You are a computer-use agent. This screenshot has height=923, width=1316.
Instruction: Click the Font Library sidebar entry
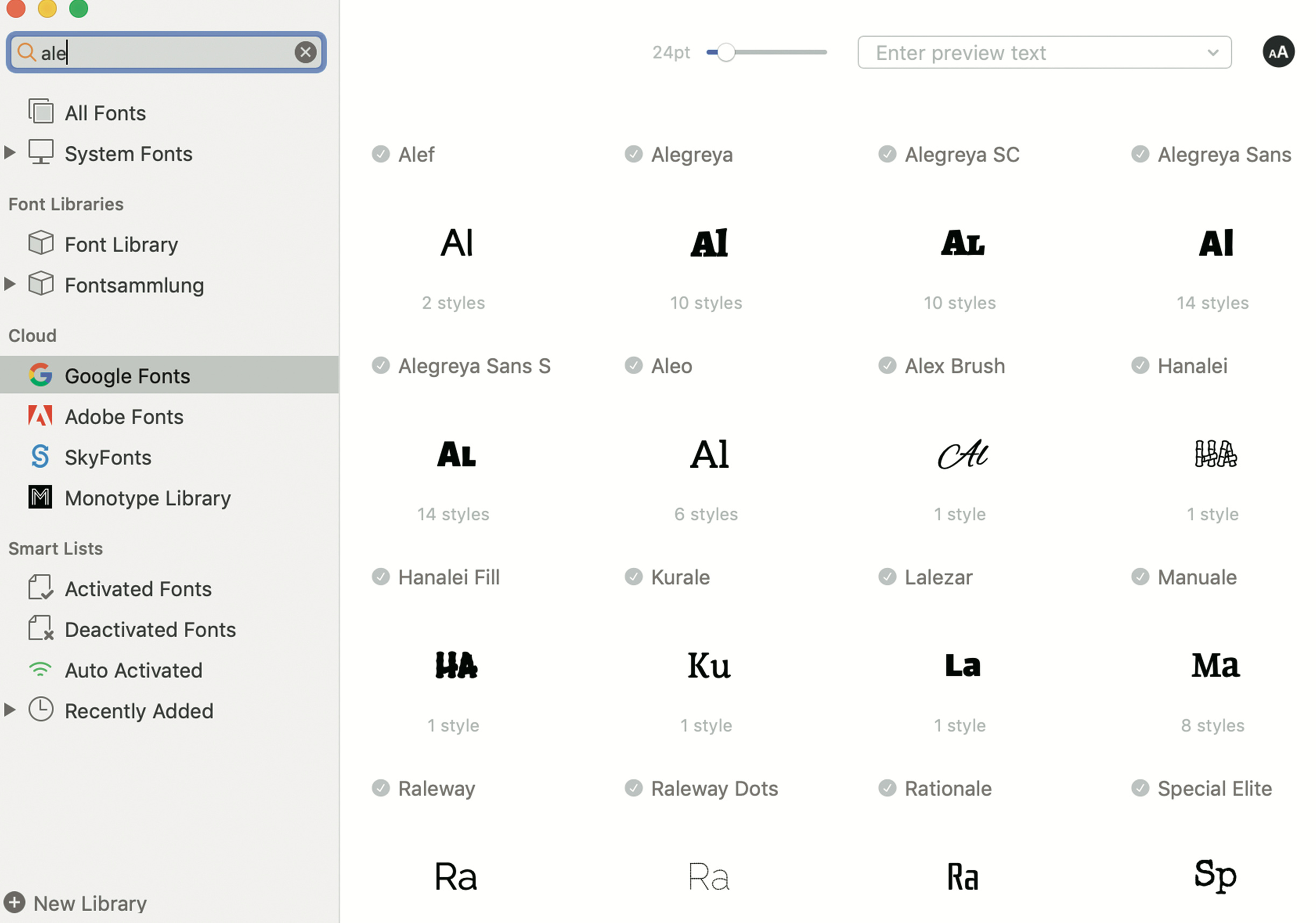pos(121,245)
